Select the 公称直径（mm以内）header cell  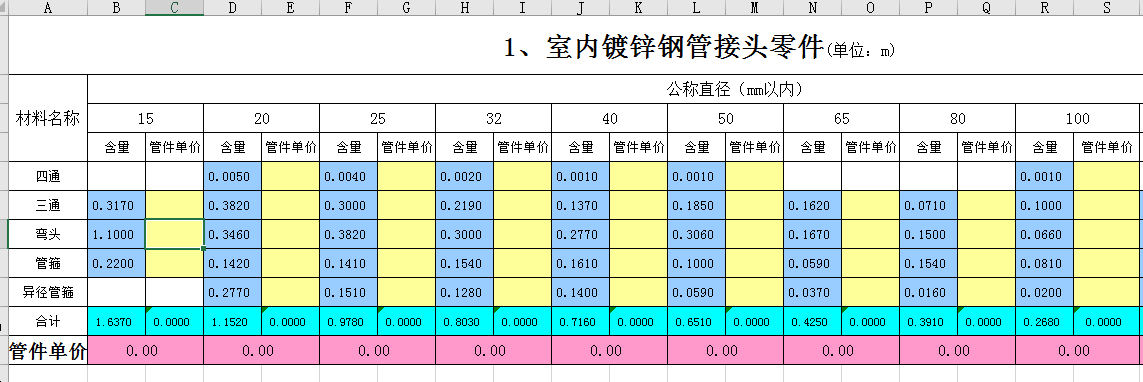click(x=734, y=89)
